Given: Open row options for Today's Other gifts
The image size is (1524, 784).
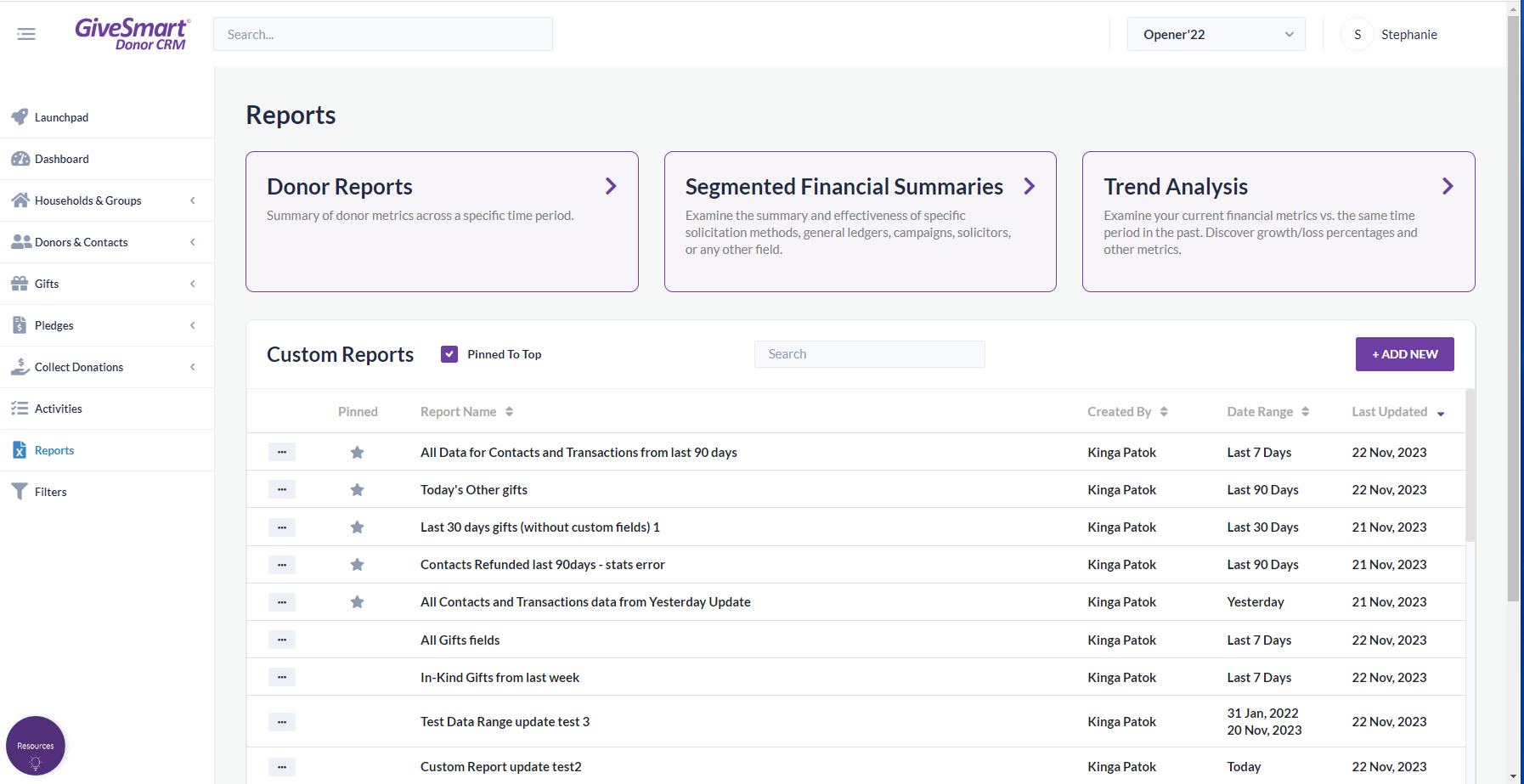Looking at the screenshot, I should click(x=282, y=489).
